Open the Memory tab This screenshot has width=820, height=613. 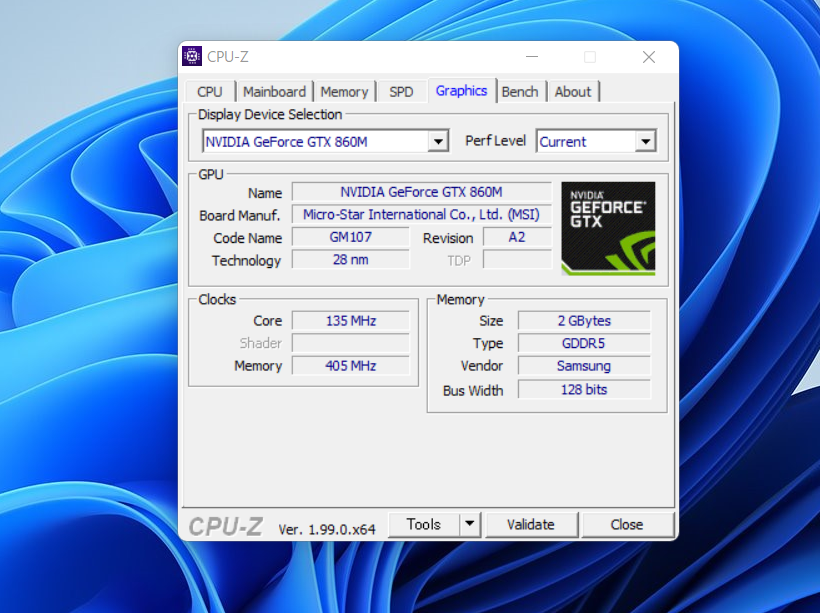click(x=344, y=91)
